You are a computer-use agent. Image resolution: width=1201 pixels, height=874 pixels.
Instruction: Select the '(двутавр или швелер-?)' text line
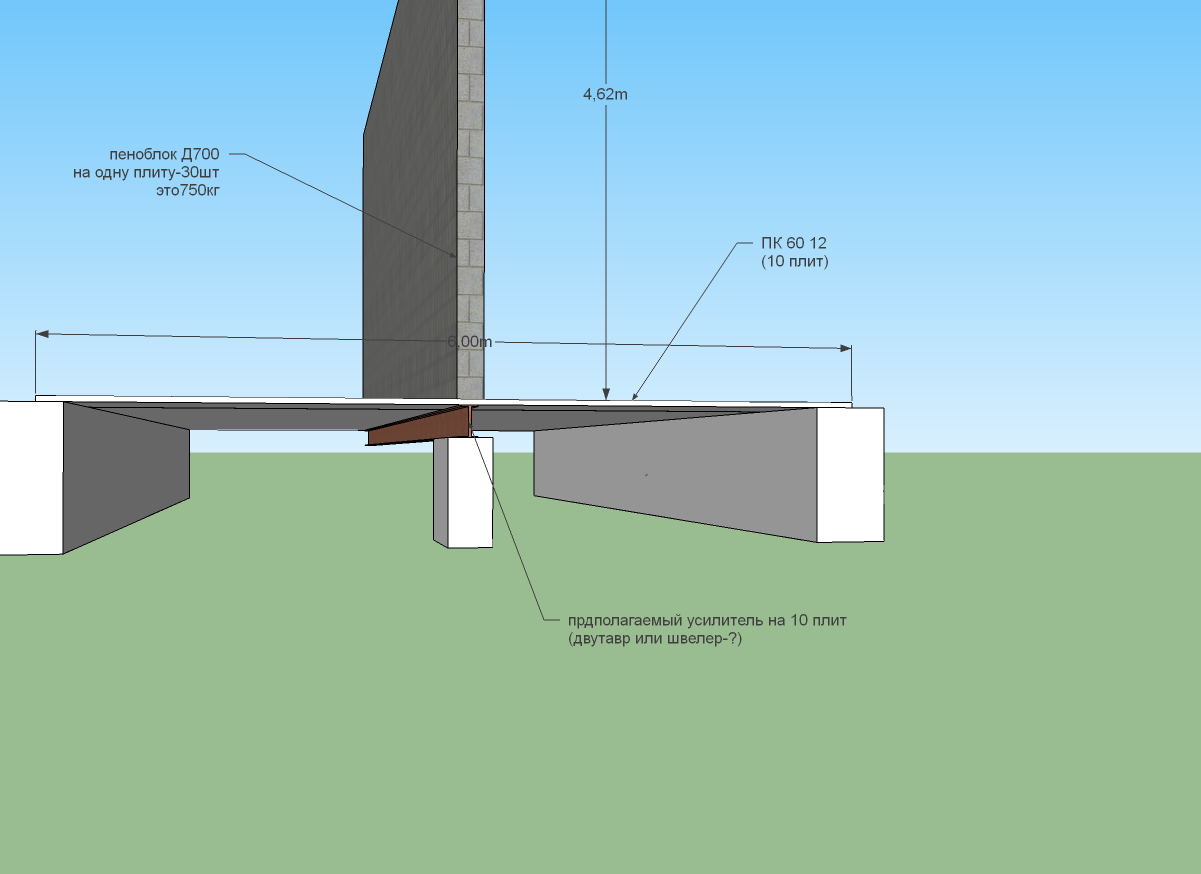coord(655,638)
